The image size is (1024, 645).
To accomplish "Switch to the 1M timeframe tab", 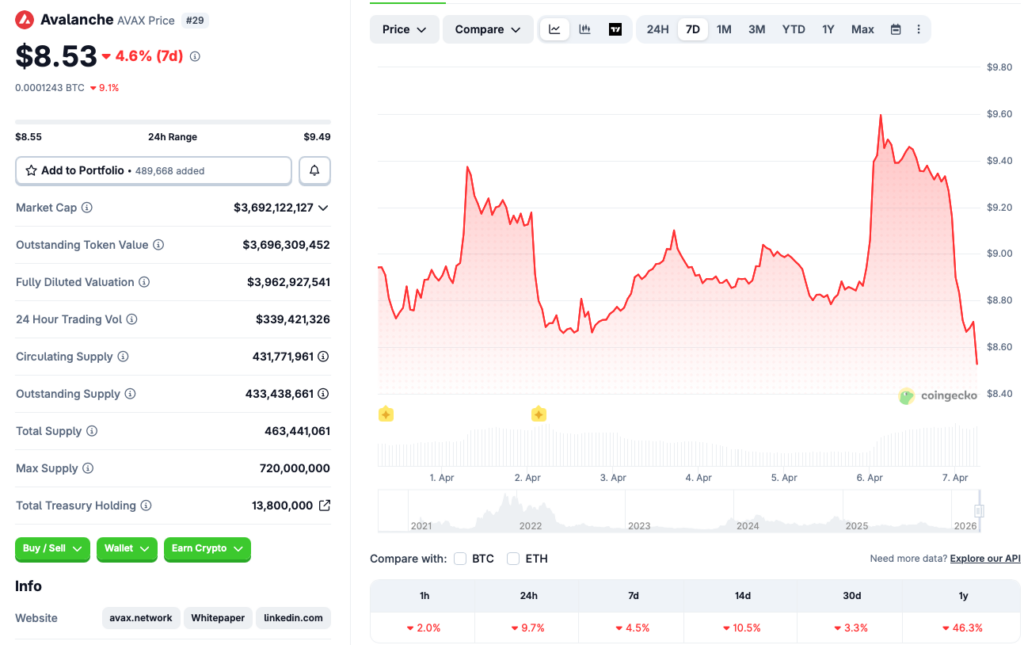I will pyautogui.click(x=724, y=29).
